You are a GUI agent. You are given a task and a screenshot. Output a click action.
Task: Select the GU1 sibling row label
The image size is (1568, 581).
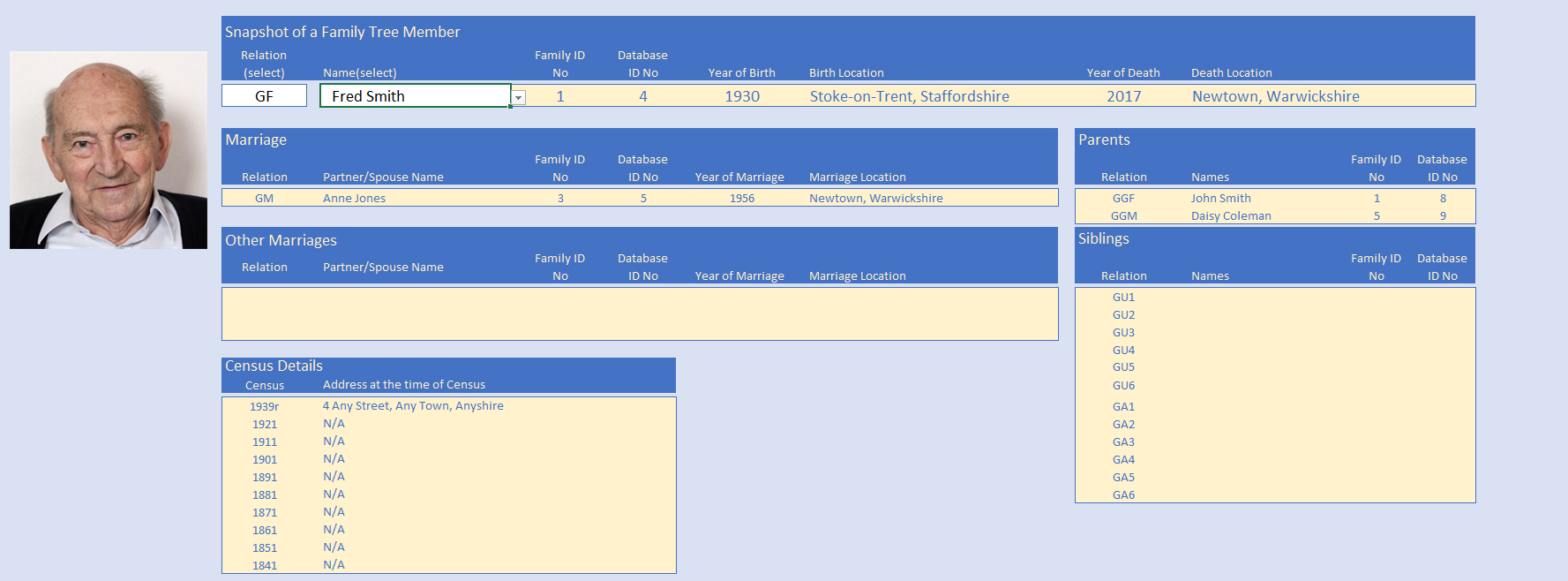click(1123, 298)
